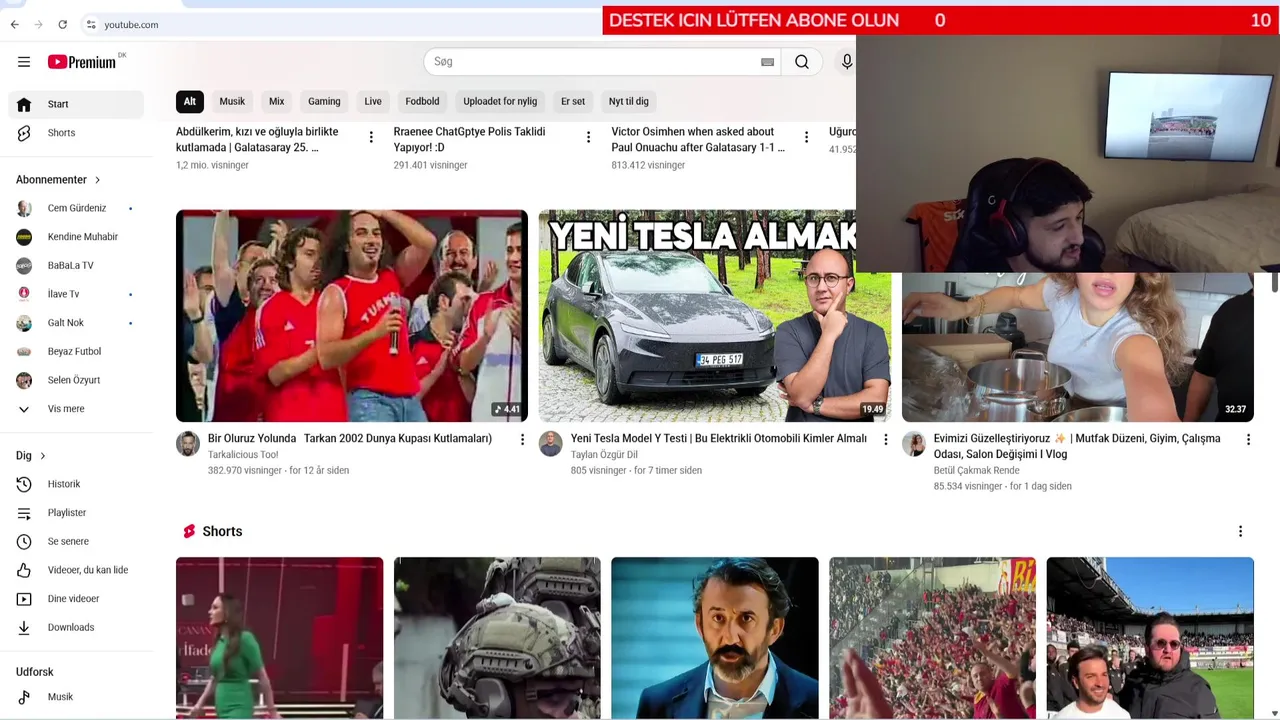Open Kendine Muhabir subscription channel
This screenshot has height=720, width=1280.
(x=76, y=237)
